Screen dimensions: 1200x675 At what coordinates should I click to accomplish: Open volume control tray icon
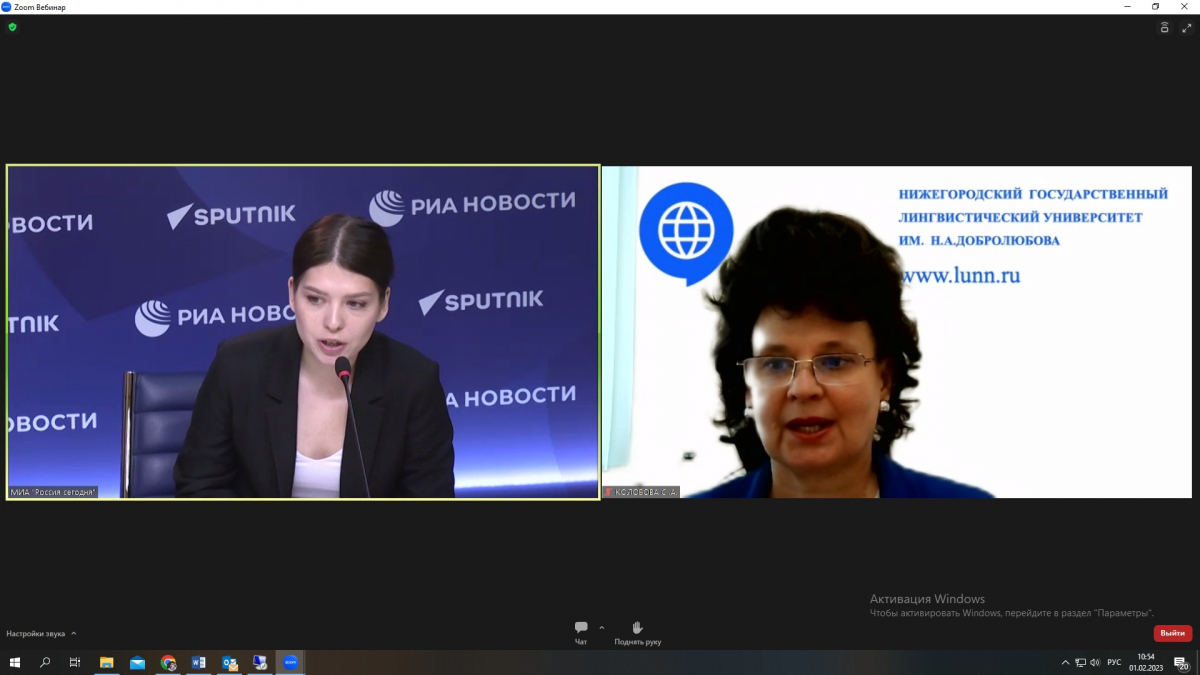tap(1095, 662)
